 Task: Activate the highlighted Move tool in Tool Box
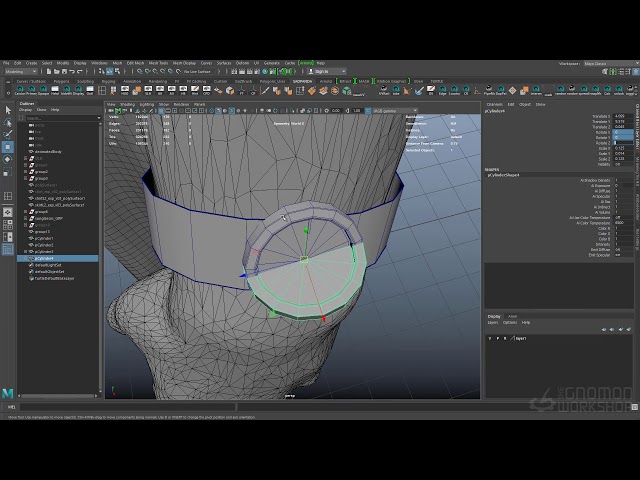pyautogui.click(x=8, y=147)
